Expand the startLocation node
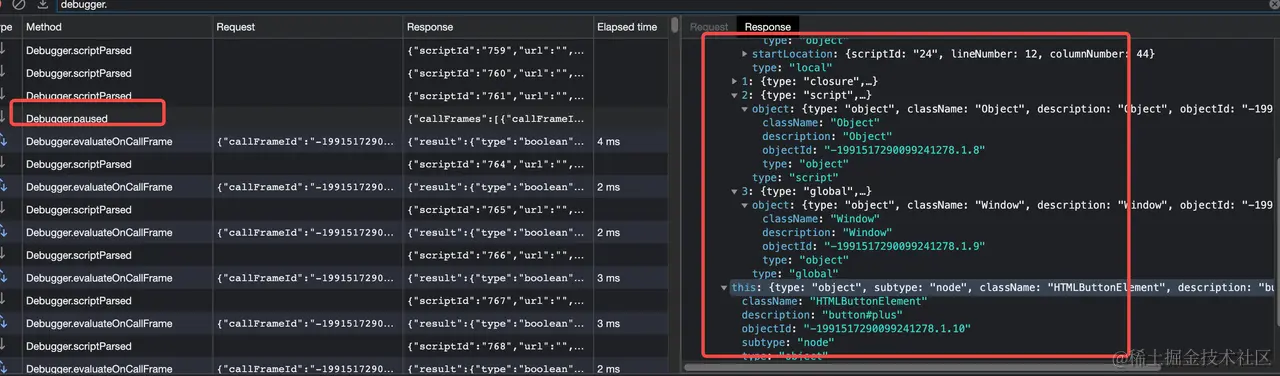Viewport: 1280px width, 376px height. 744,53
